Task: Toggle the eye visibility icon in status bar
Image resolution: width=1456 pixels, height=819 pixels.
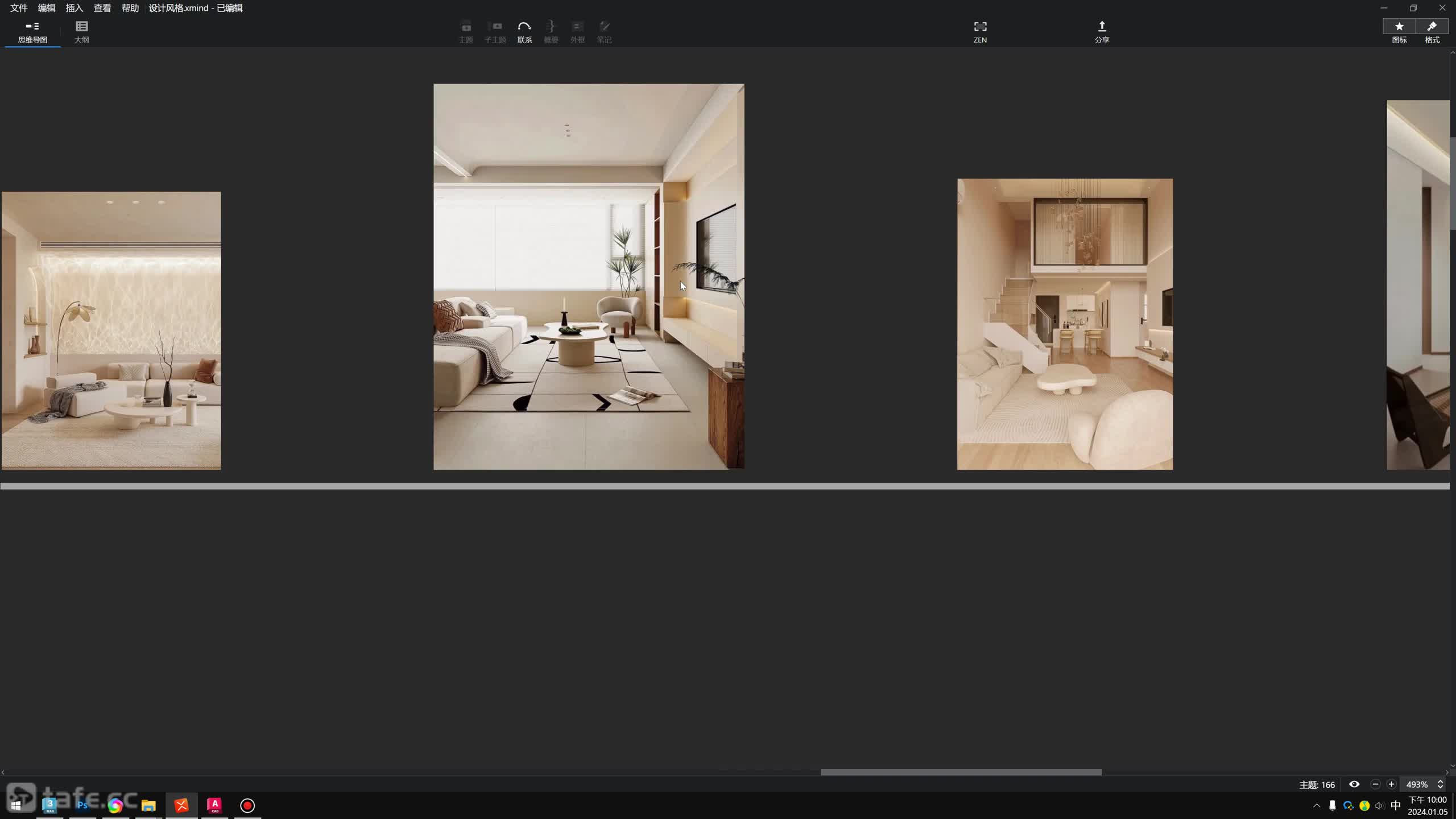Action: point(1354,784)
